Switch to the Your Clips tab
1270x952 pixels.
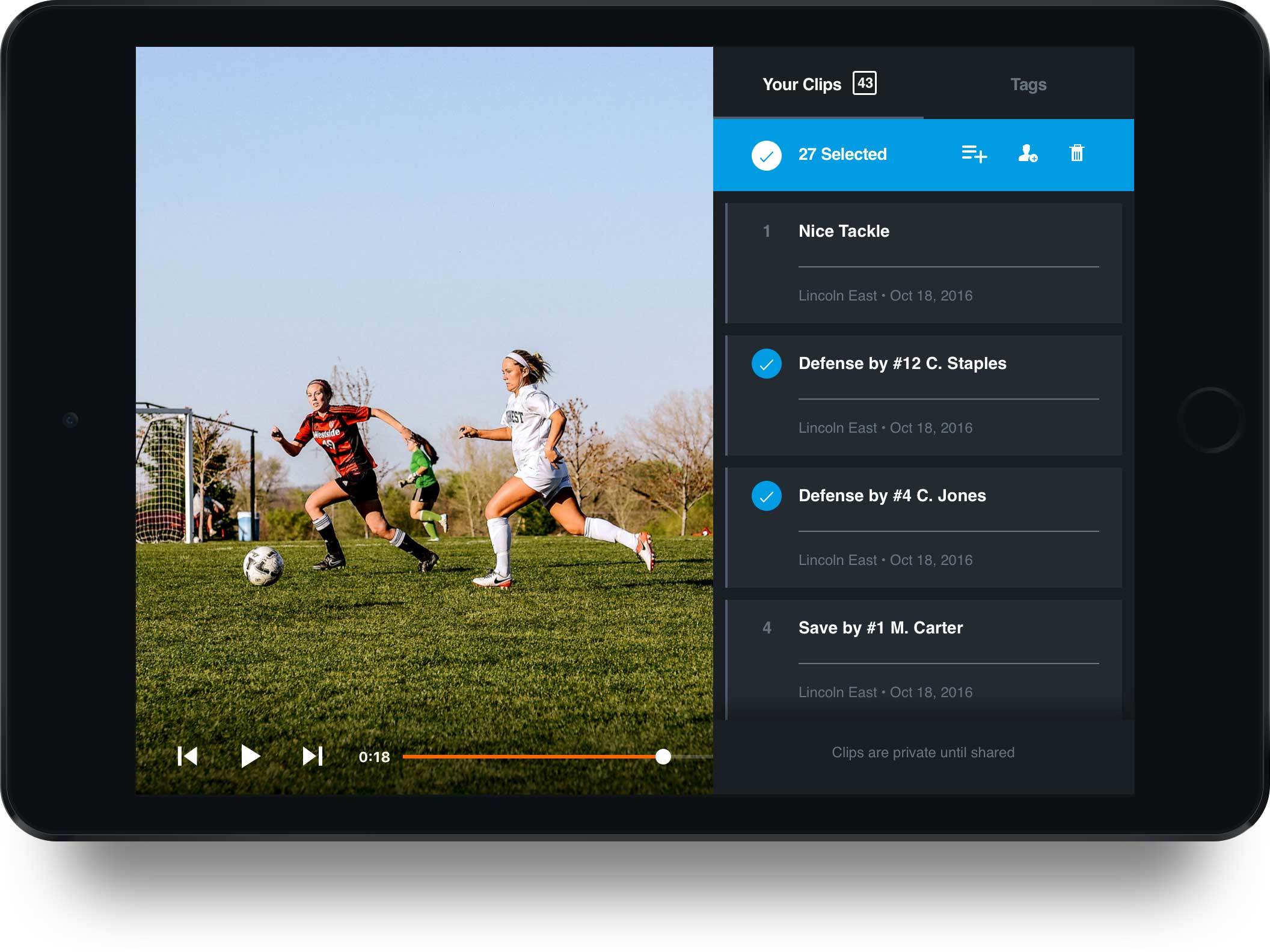pyautogui.click(x=801, y=84)
